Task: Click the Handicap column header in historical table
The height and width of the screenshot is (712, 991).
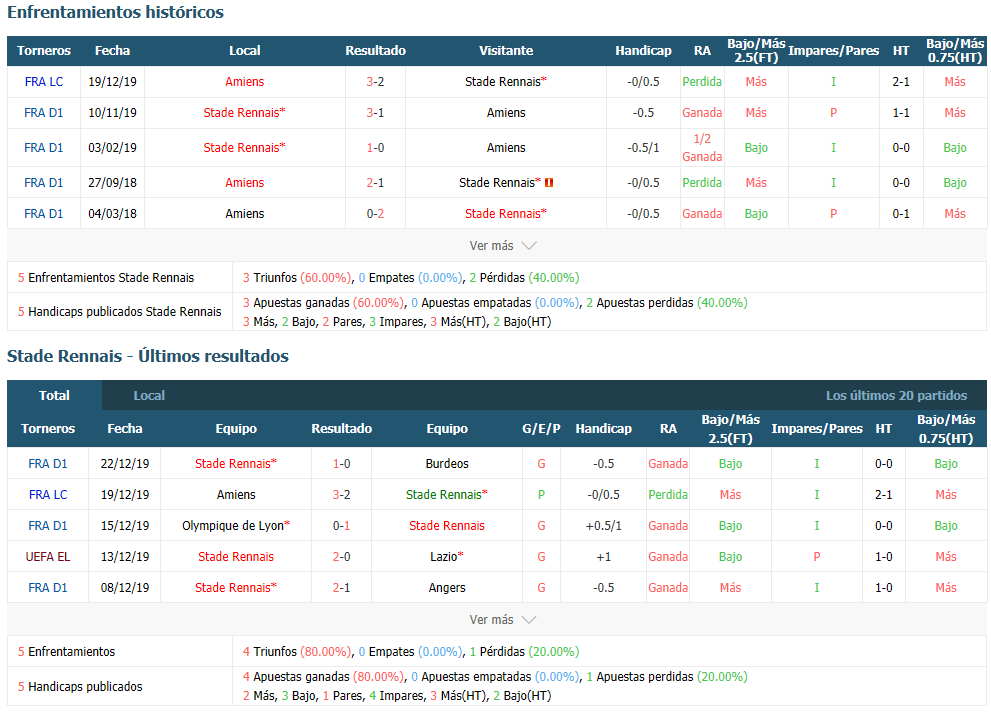Action: click(x=643, y=51)
